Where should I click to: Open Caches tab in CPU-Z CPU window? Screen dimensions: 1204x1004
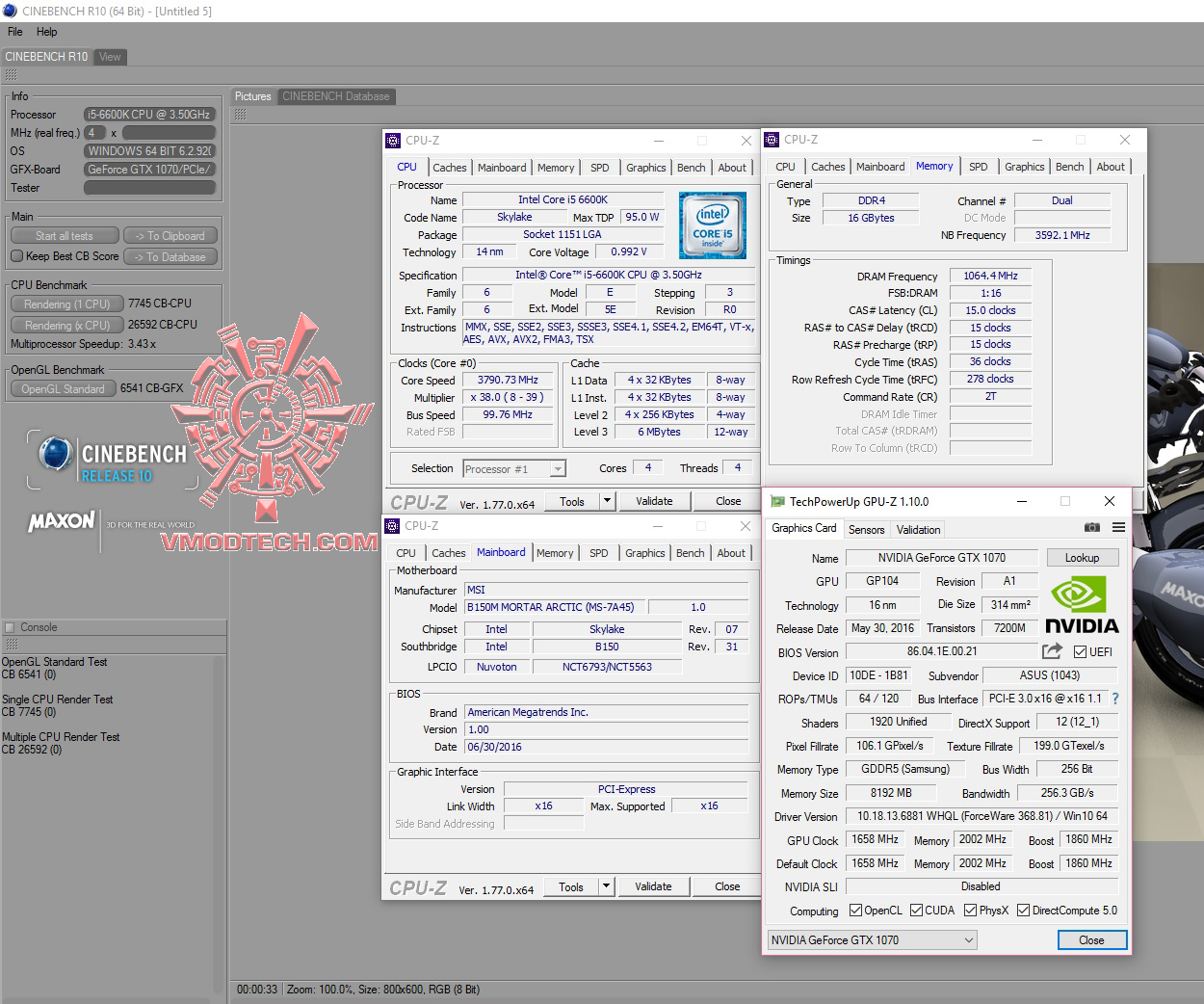(x=449, y=168)
